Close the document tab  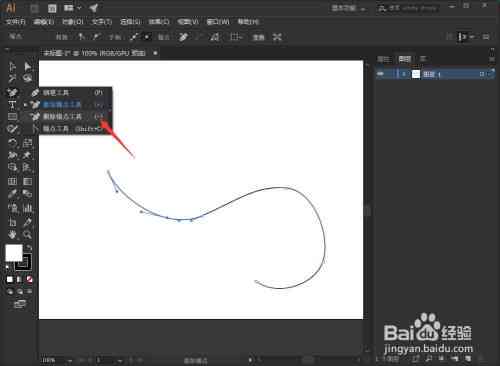pos(155,53)
